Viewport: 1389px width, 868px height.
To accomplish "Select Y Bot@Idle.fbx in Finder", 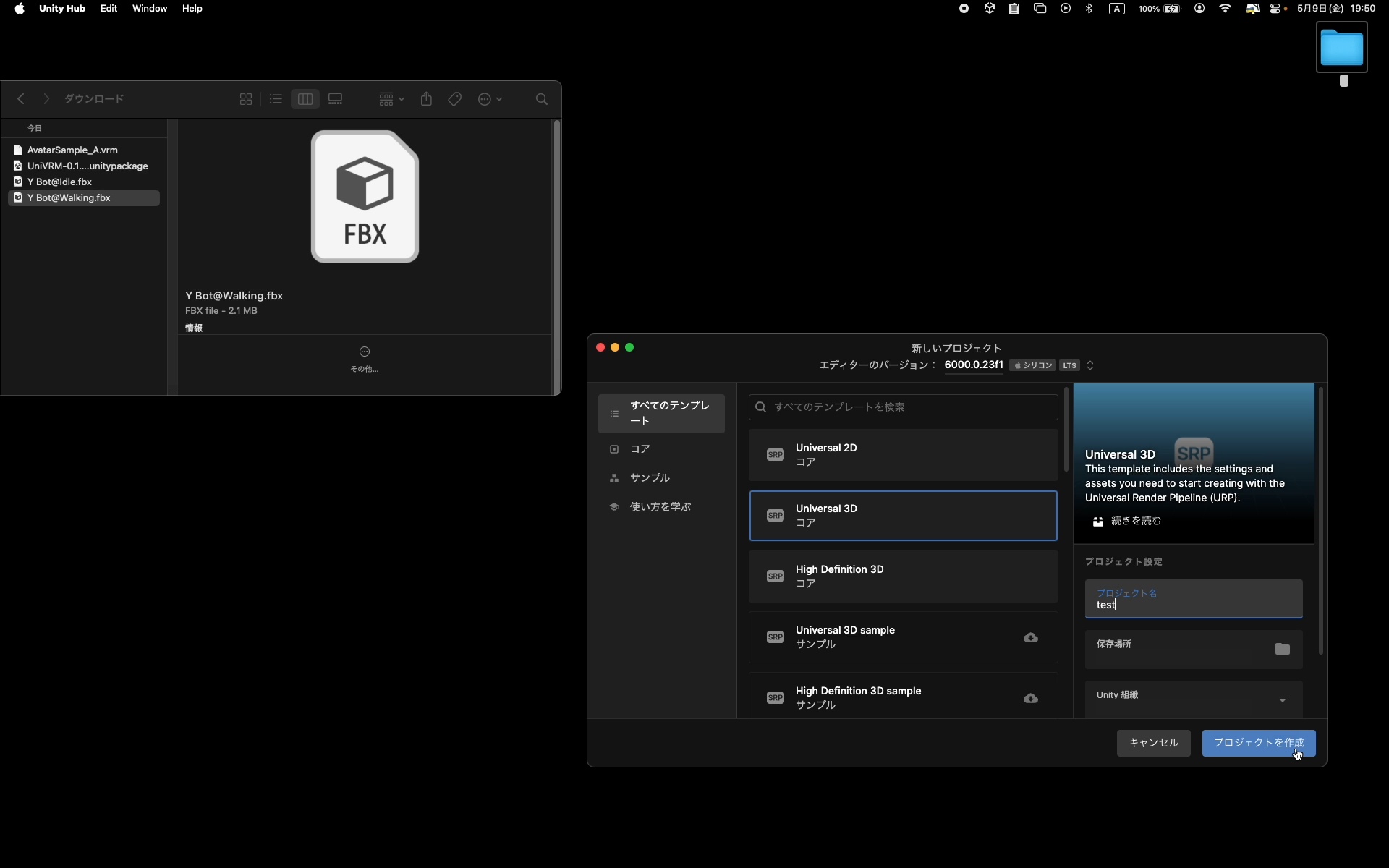I will click(x=84, y=182).
